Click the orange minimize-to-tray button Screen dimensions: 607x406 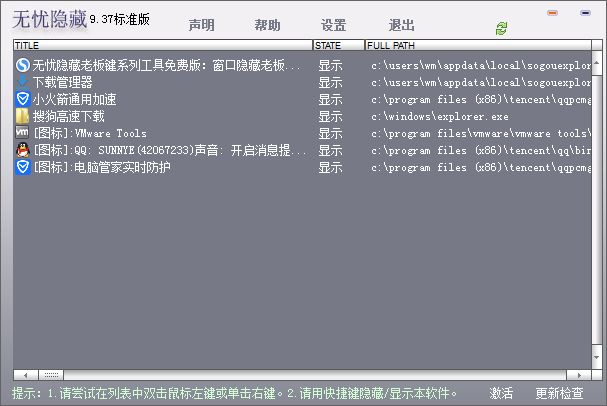coord(552,13)
